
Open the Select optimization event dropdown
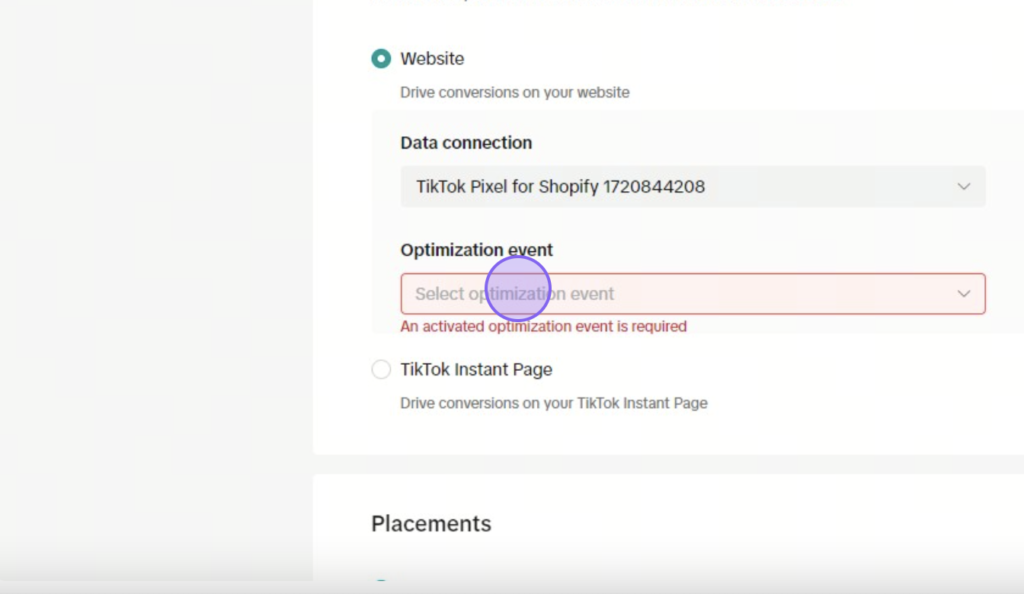pos(693,294)
